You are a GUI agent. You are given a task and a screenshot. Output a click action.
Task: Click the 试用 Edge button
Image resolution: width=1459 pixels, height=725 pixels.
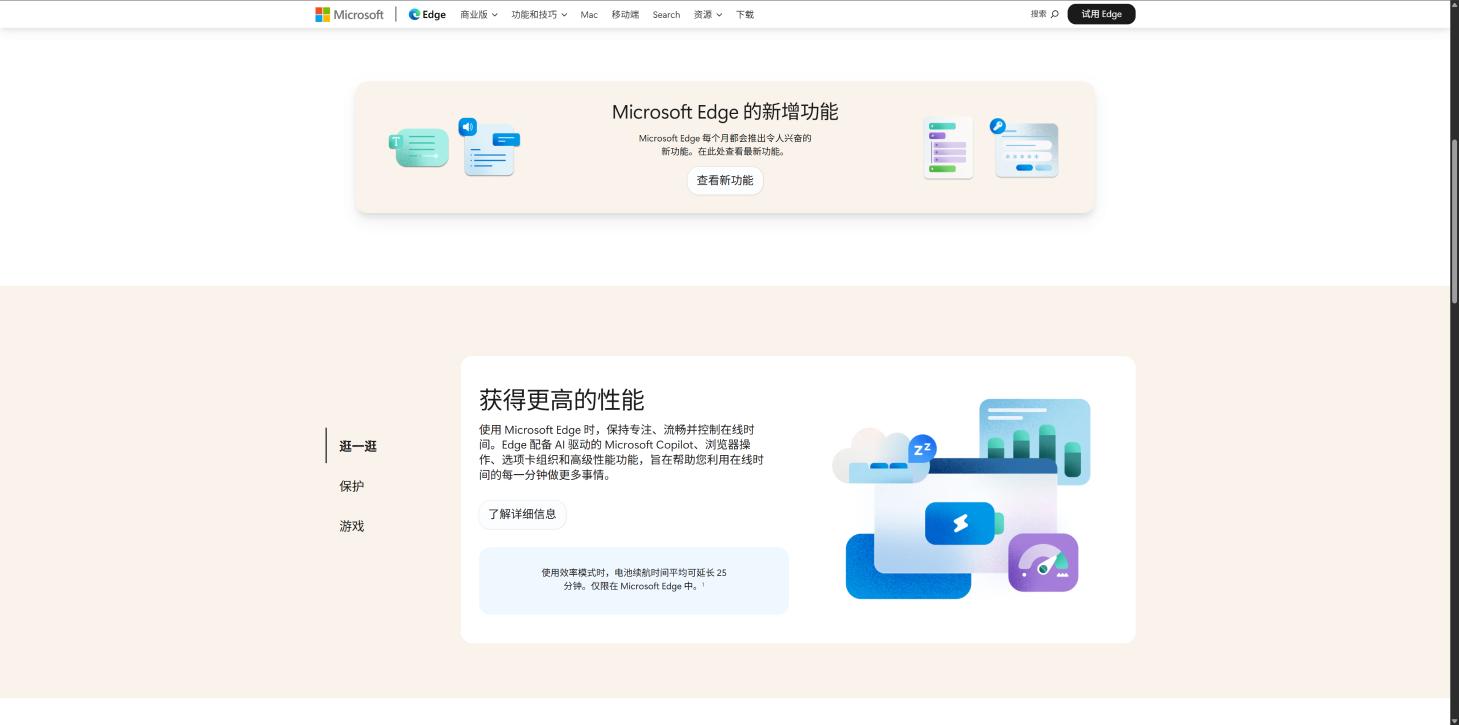click(x=1101, y=14)
